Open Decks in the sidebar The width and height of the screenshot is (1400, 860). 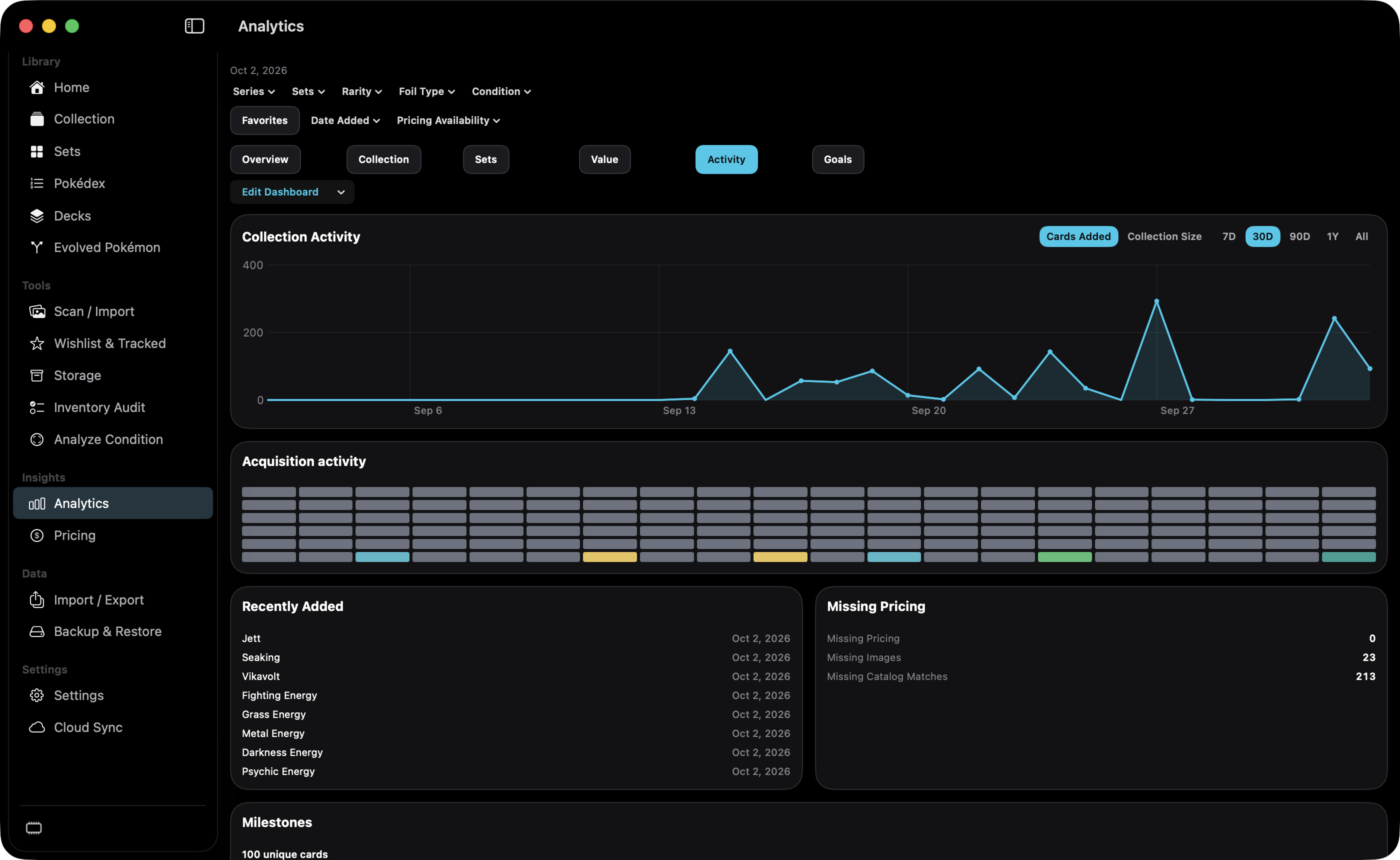coord(112,215)
